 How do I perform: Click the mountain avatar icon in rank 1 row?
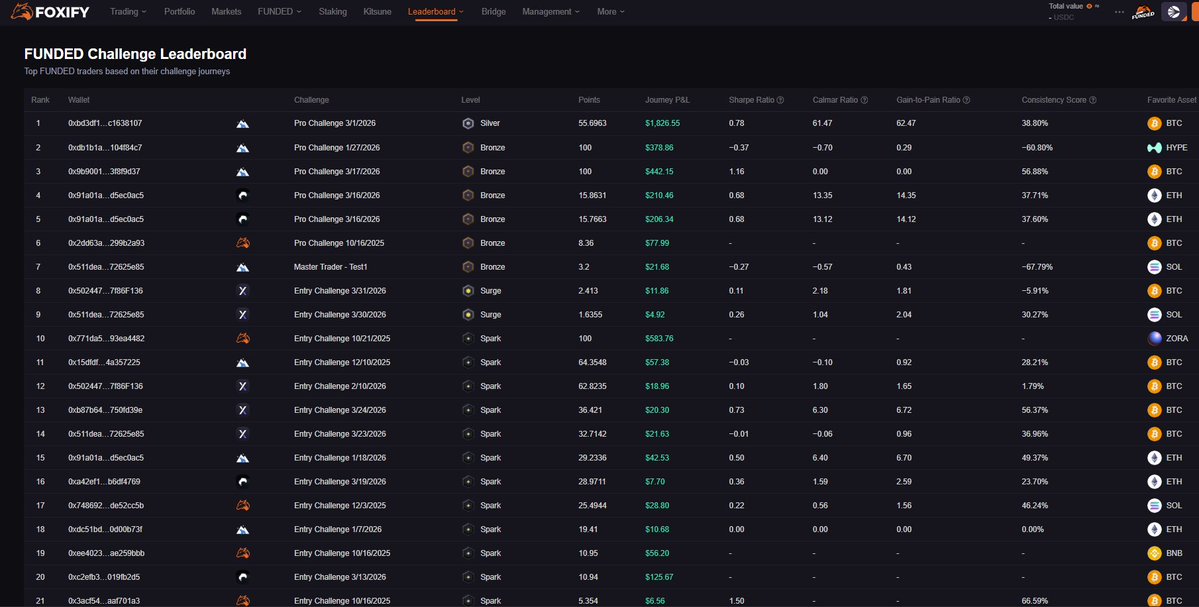click(x=242, y=123)
